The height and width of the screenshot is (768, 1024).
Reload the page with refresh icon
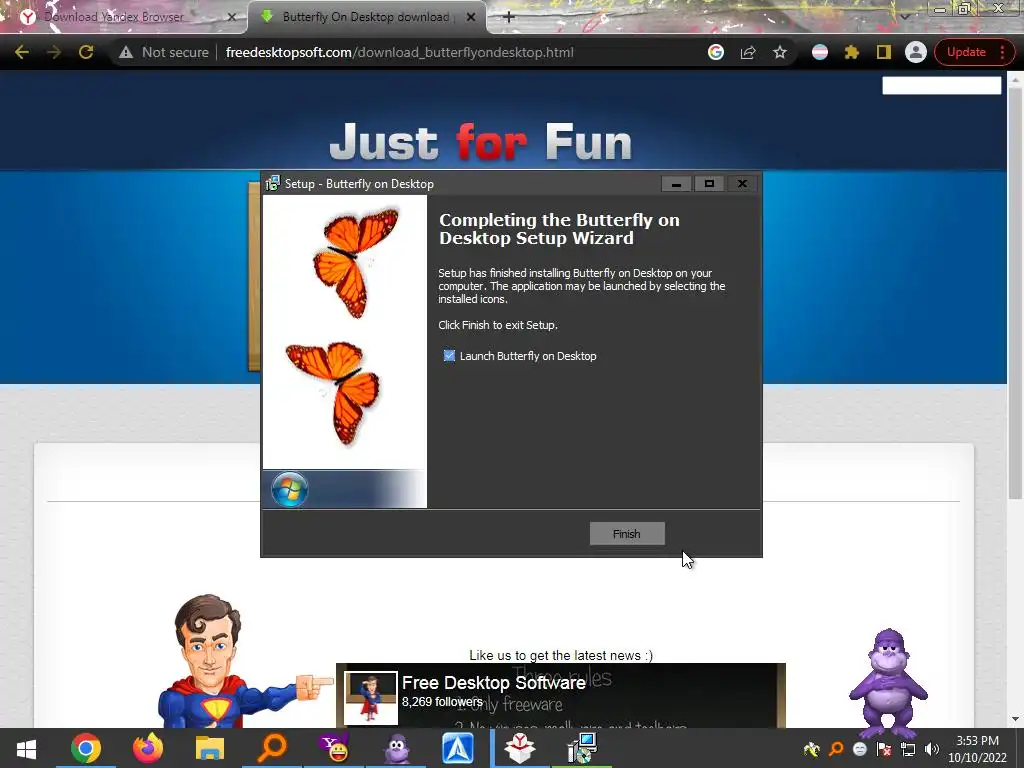click(86, 52)
